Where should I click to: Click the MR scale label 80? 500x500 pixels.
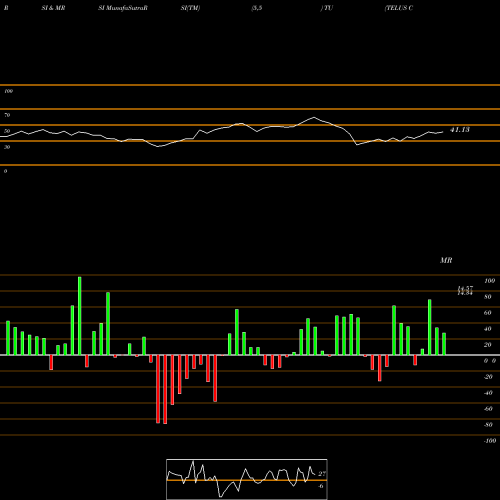tap(488, 297)
